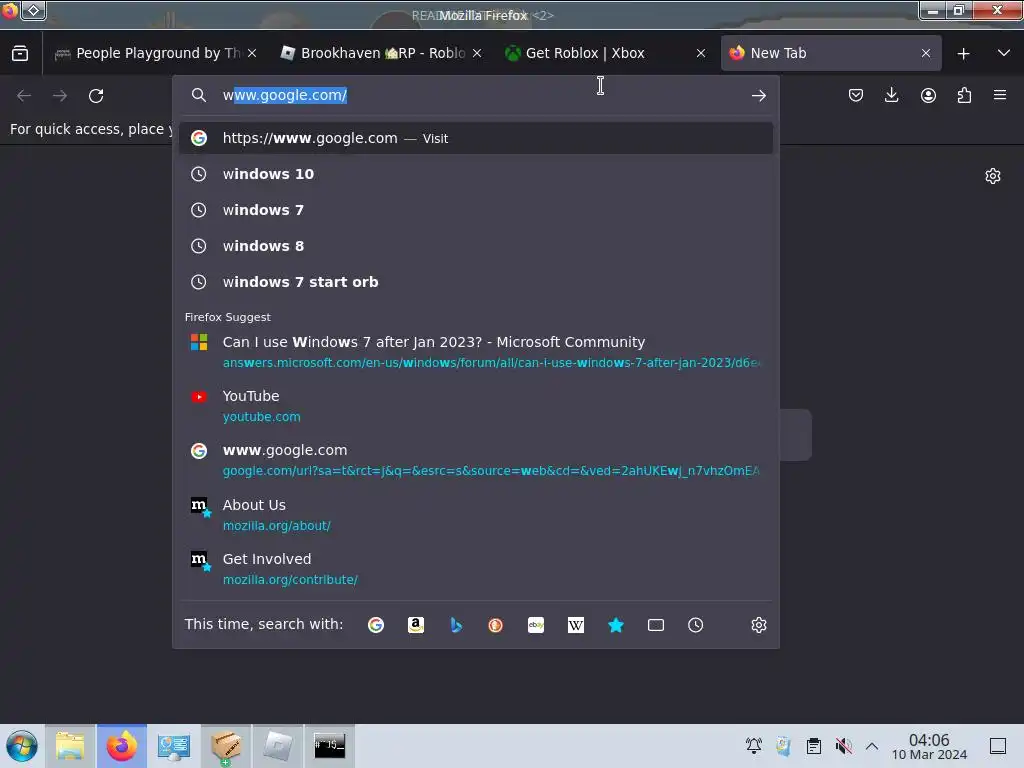Image resolution: width=1024 pixels, height=768 pixels.
Task: Search this time with Google icon
Action: coord(376,625)
